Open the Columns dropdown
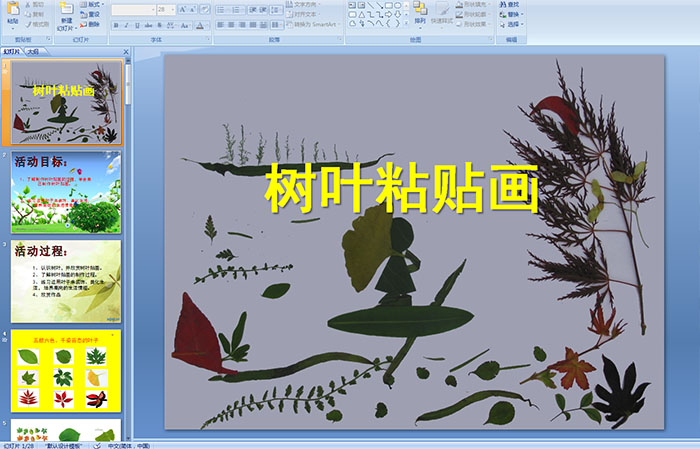 click(276, 25)
